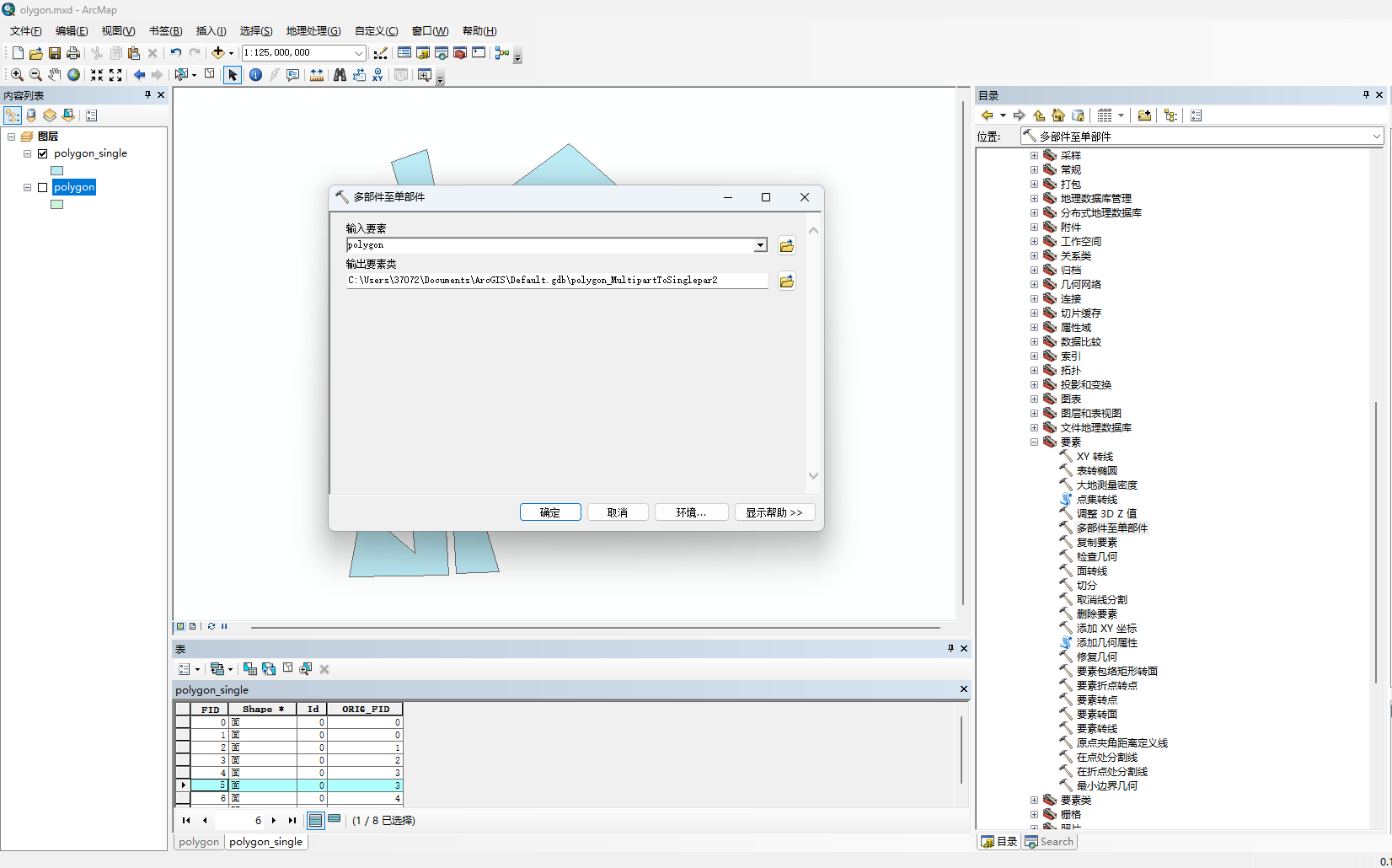Switch to Search tab in catalog
1392x868 pixels.
tap(1050, 842)
